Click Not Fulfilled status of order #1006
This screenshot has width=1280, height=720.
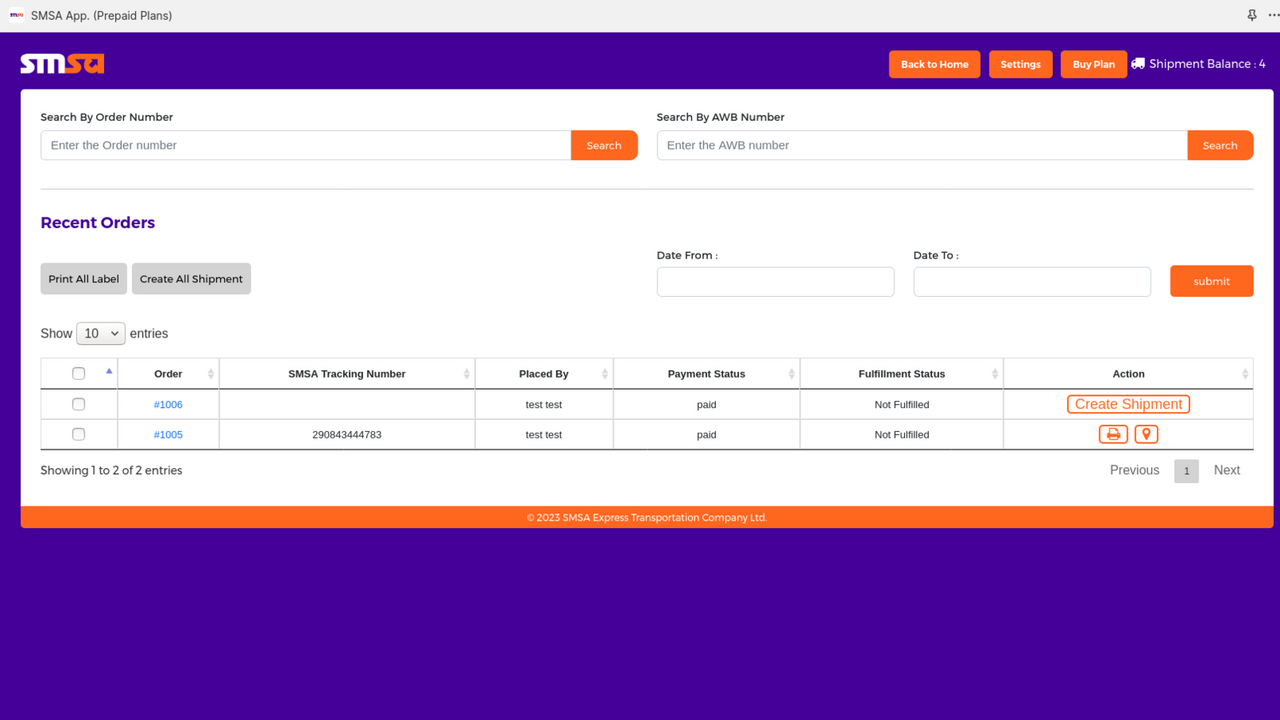click(901, 405)
